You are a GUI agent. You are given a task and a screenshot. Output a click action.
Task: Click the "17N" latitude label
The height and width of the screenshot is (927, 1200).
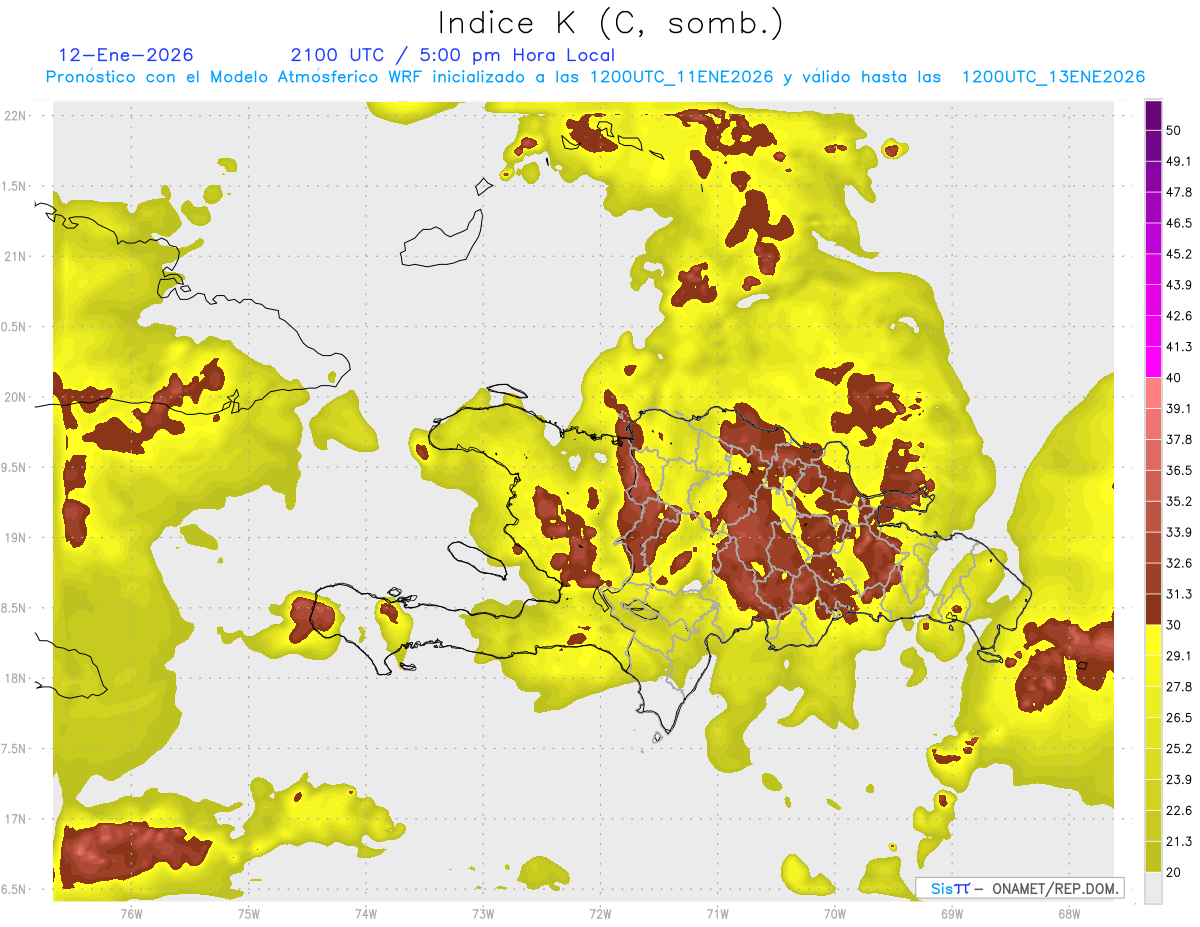[17, 819]
